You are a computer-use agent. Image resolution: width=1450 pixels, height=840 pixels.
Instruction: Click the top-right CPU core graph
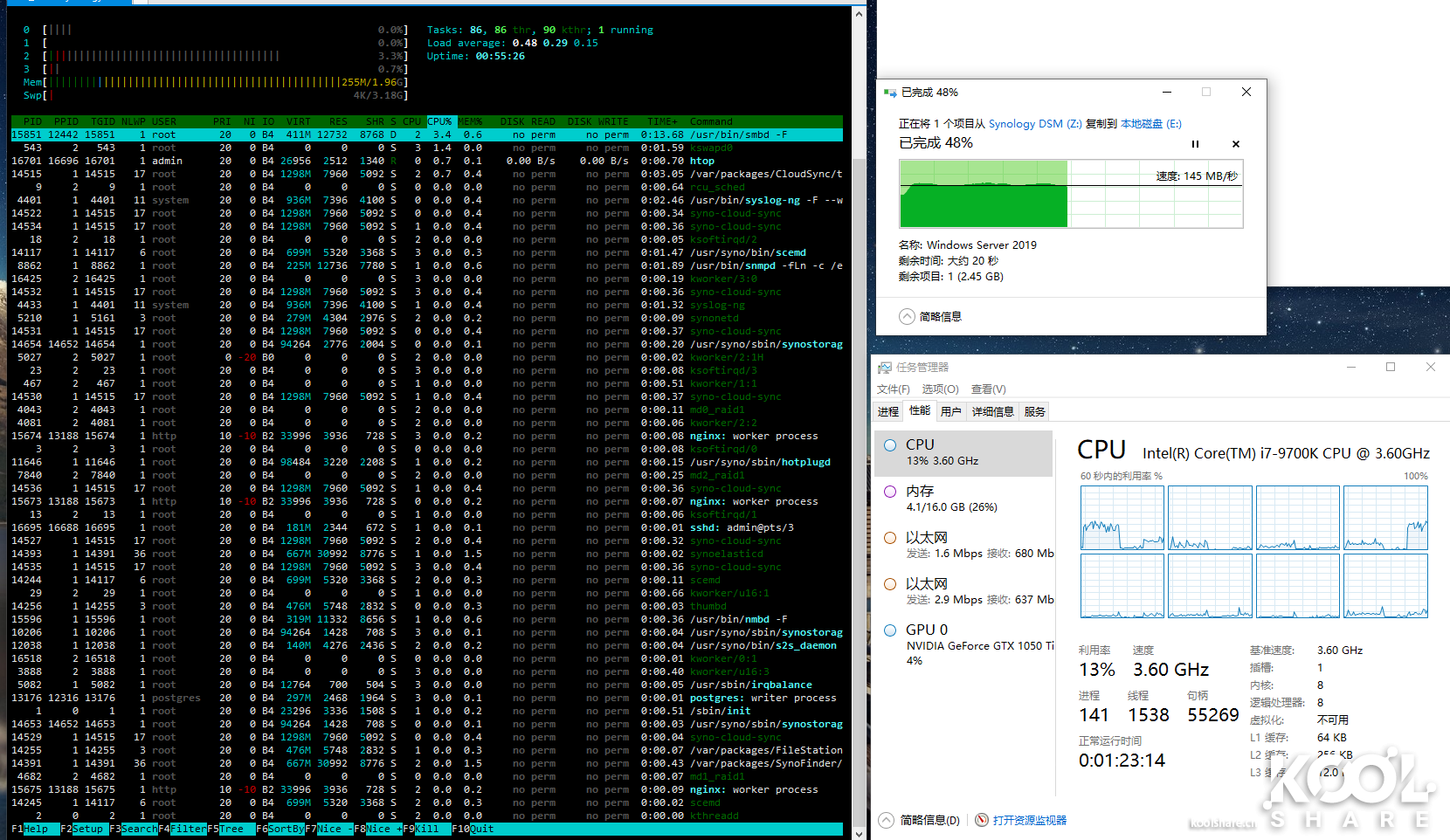(1385, 518)
